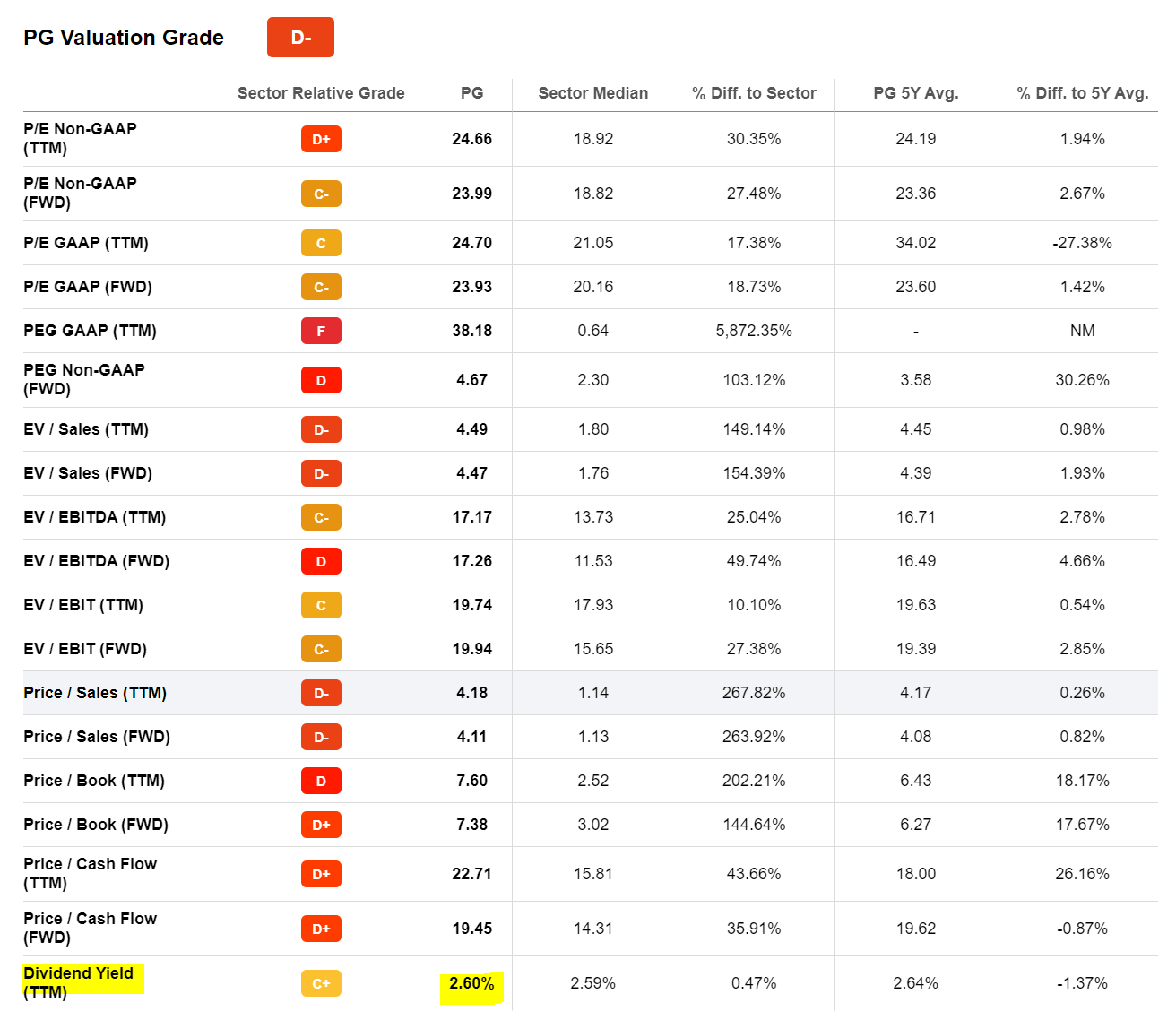The image size is (1176, 1020).
Task: Open the highlighted Dividend Yield (TTM) label
Action: (x=78, y=982)
